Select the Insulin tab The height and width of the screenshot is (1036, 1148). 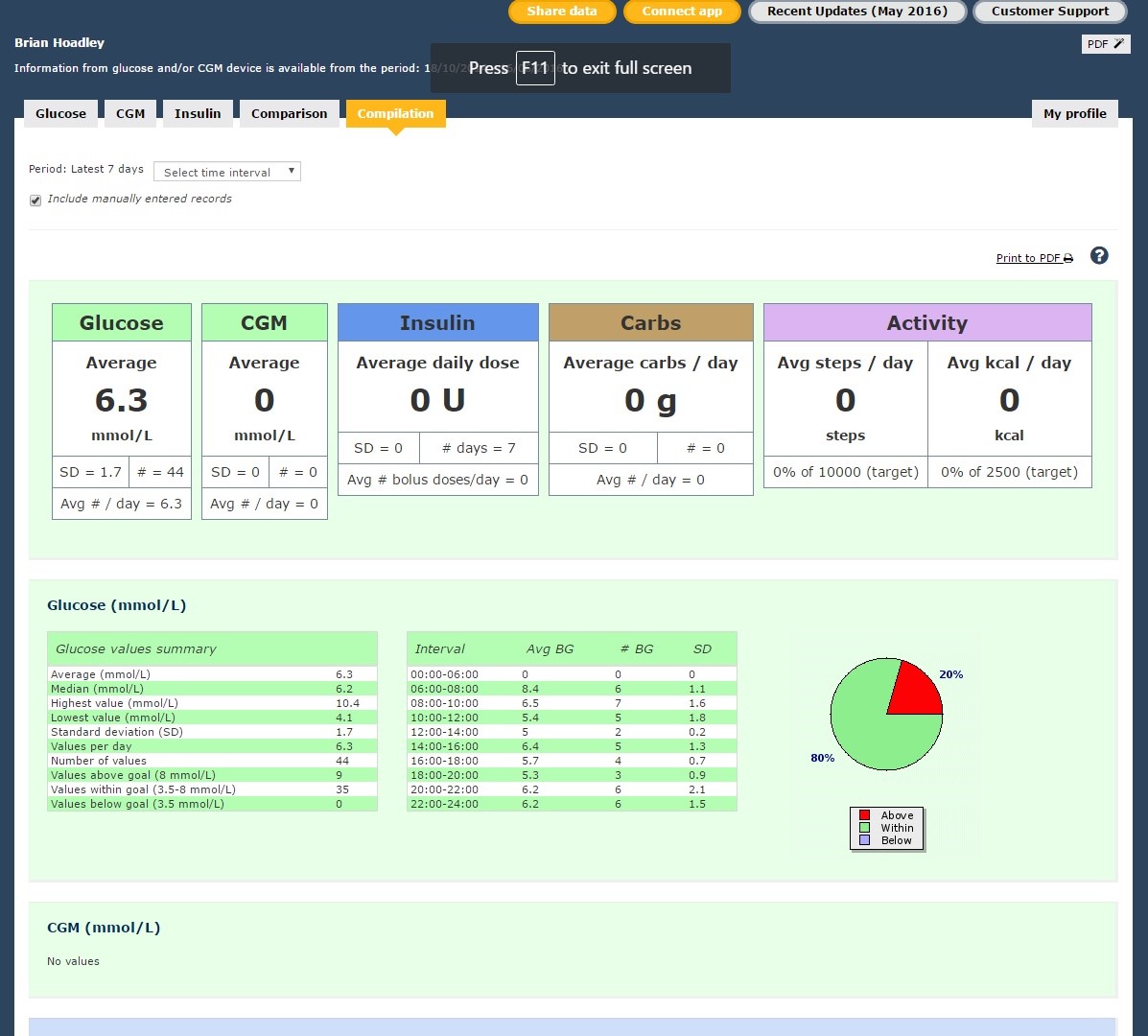click(198, 113)
